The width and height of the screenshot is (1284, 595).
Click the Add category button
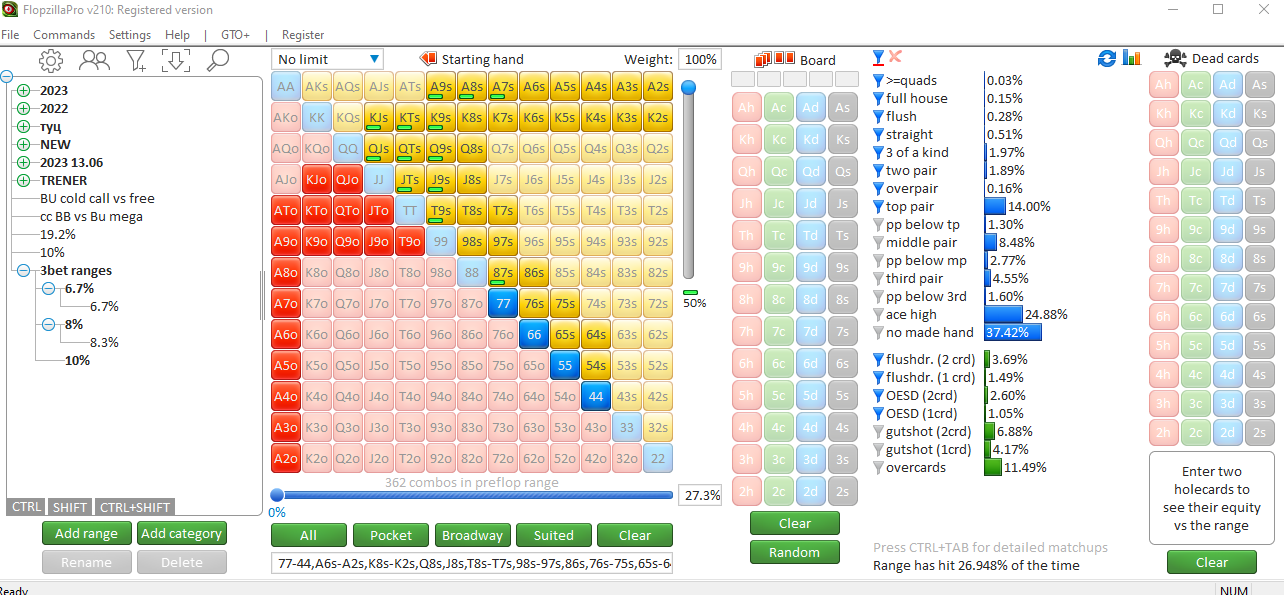coord(182,534)
